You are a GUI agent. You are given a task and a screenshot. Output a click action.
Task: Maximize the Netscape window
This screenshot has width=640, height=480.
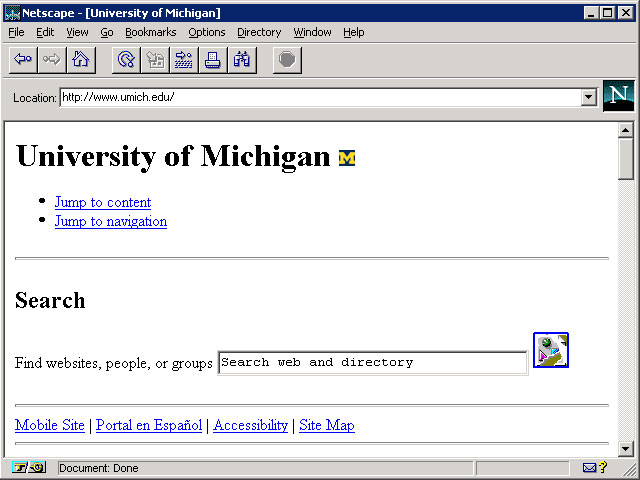[607, 13]
